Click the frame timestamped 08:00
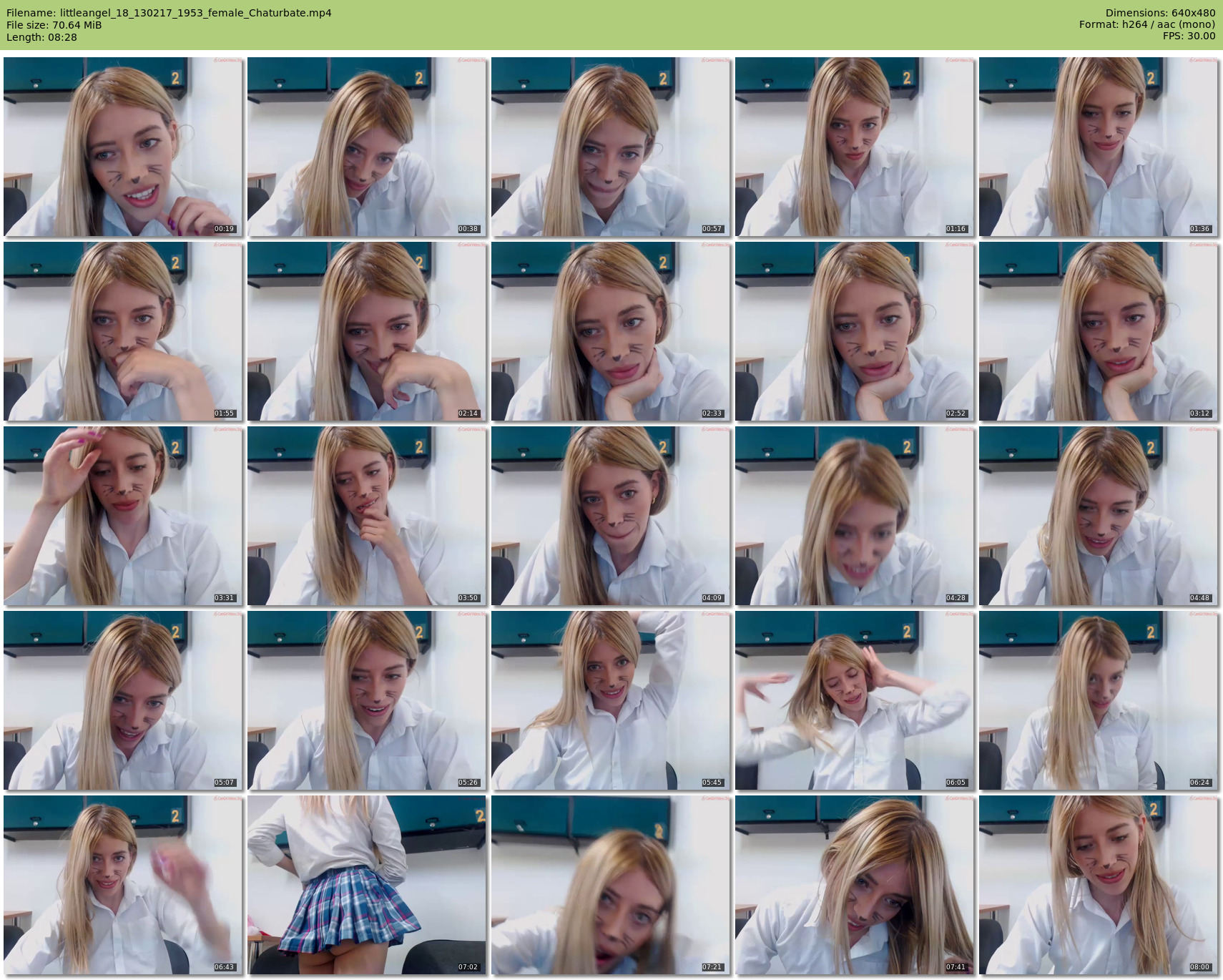 point(1098,885)
